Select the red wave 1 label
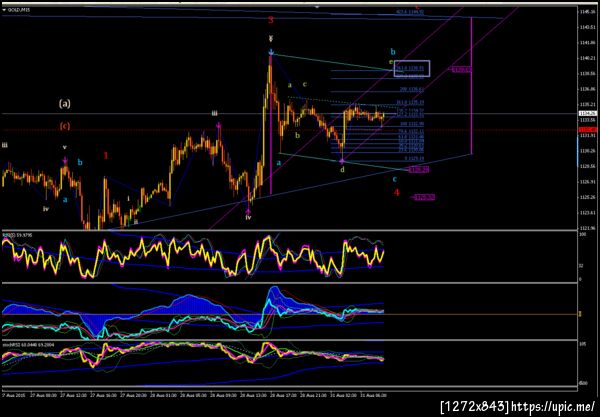 pos(106,155)
